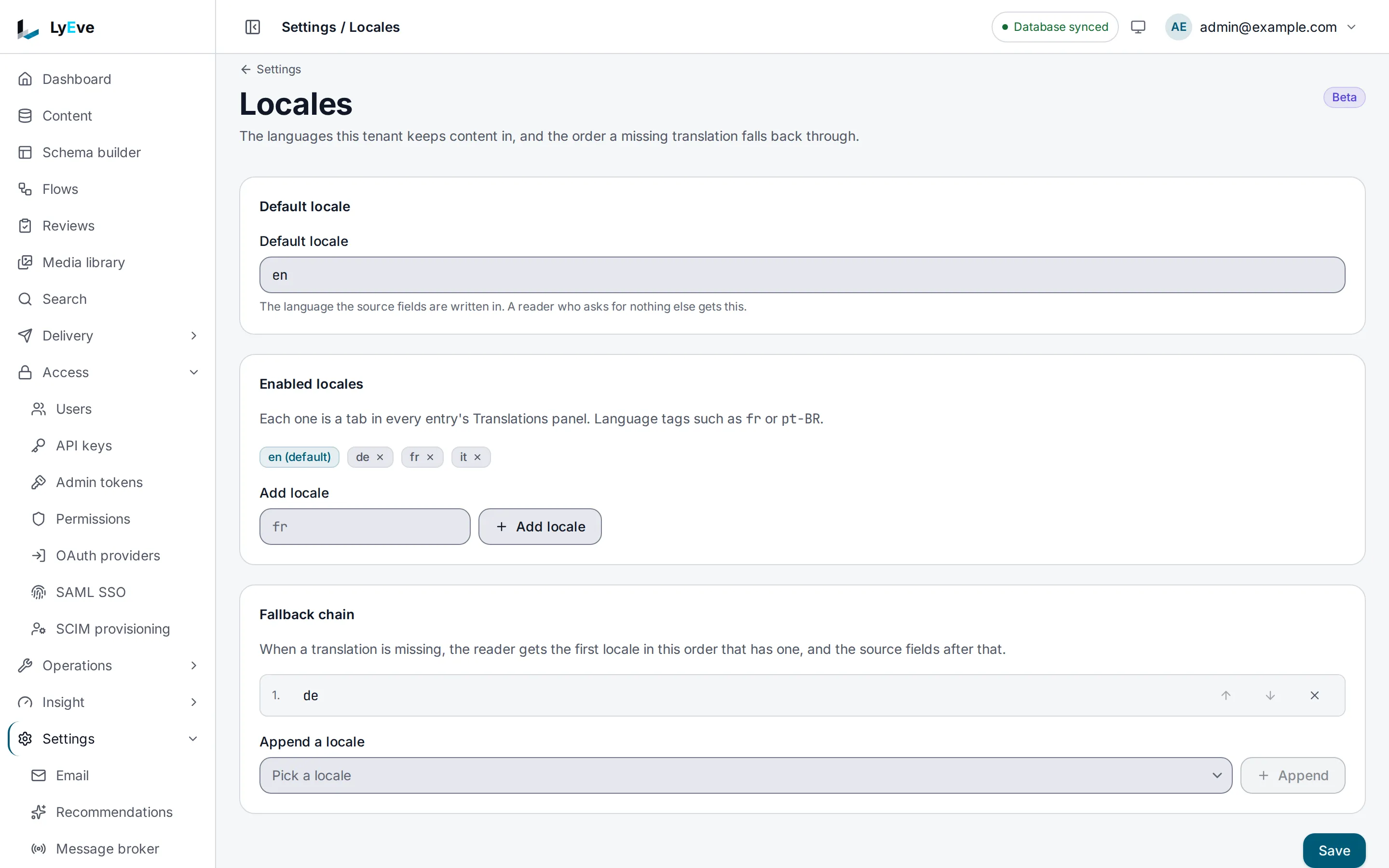Image resolution: width=1389 pixels, height=868 pixels.
Task: Click the Add locale text input
Action: (x=365, y=527)
